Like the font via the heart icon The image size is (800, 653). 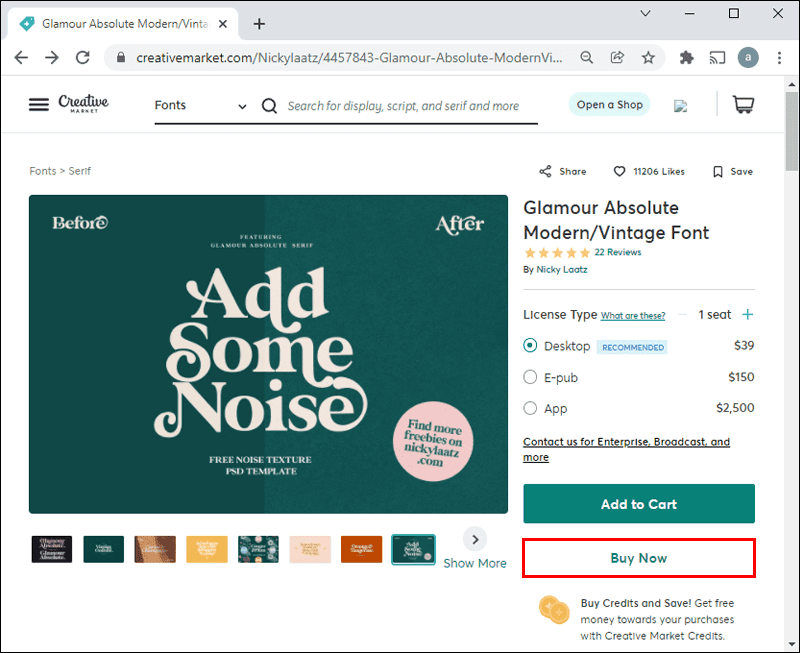[620, 171]
